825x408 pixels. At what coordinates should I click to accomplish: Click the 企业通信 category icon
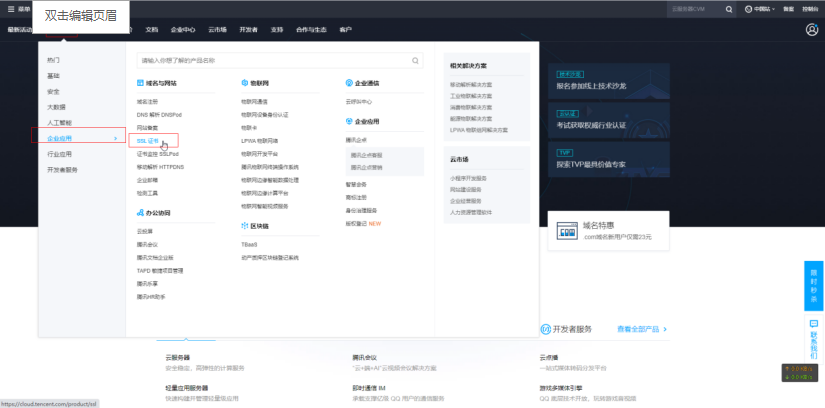[349, 83]
